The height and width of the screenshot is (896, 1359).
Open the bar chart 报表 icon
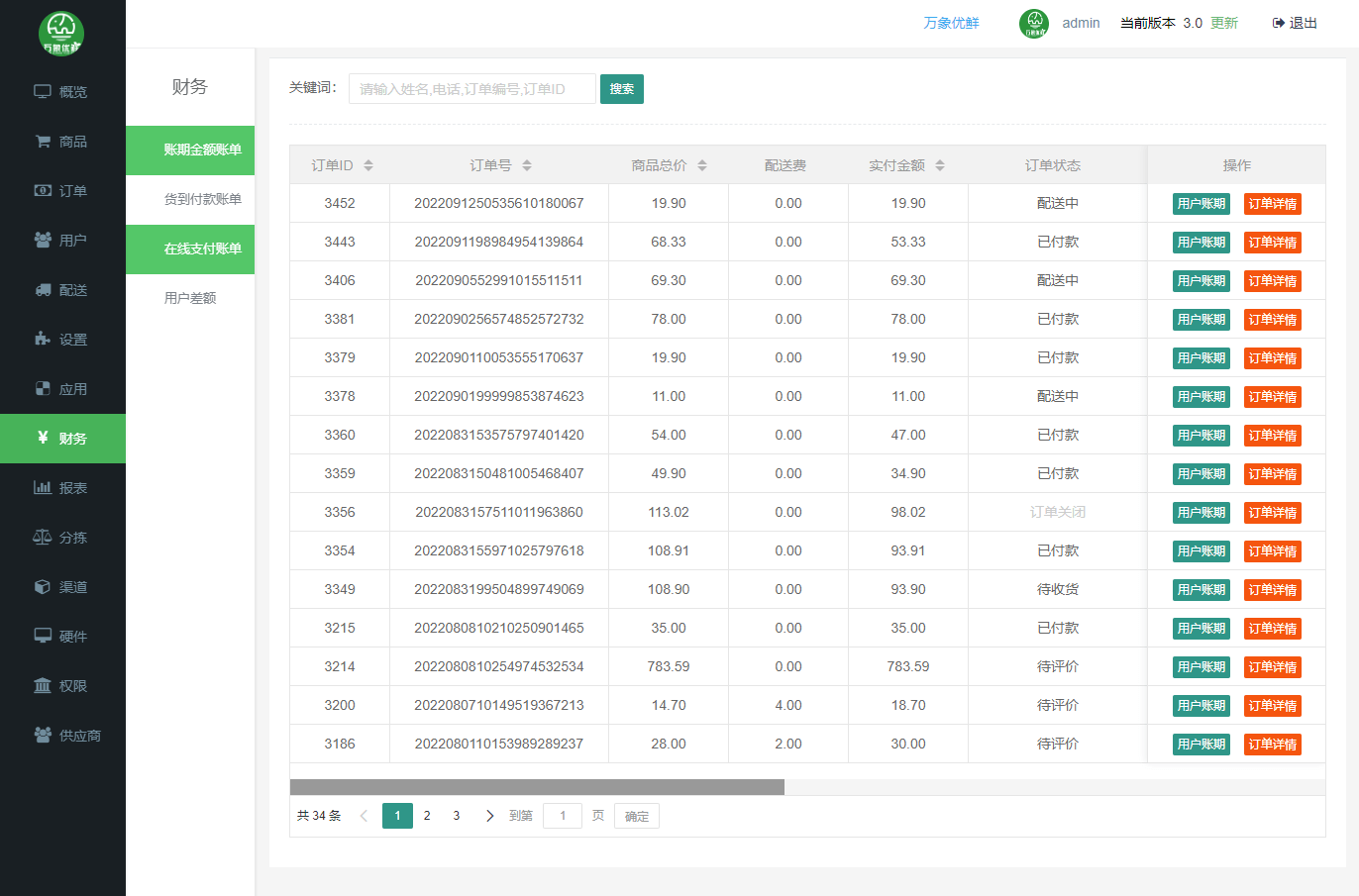[43, 488]
